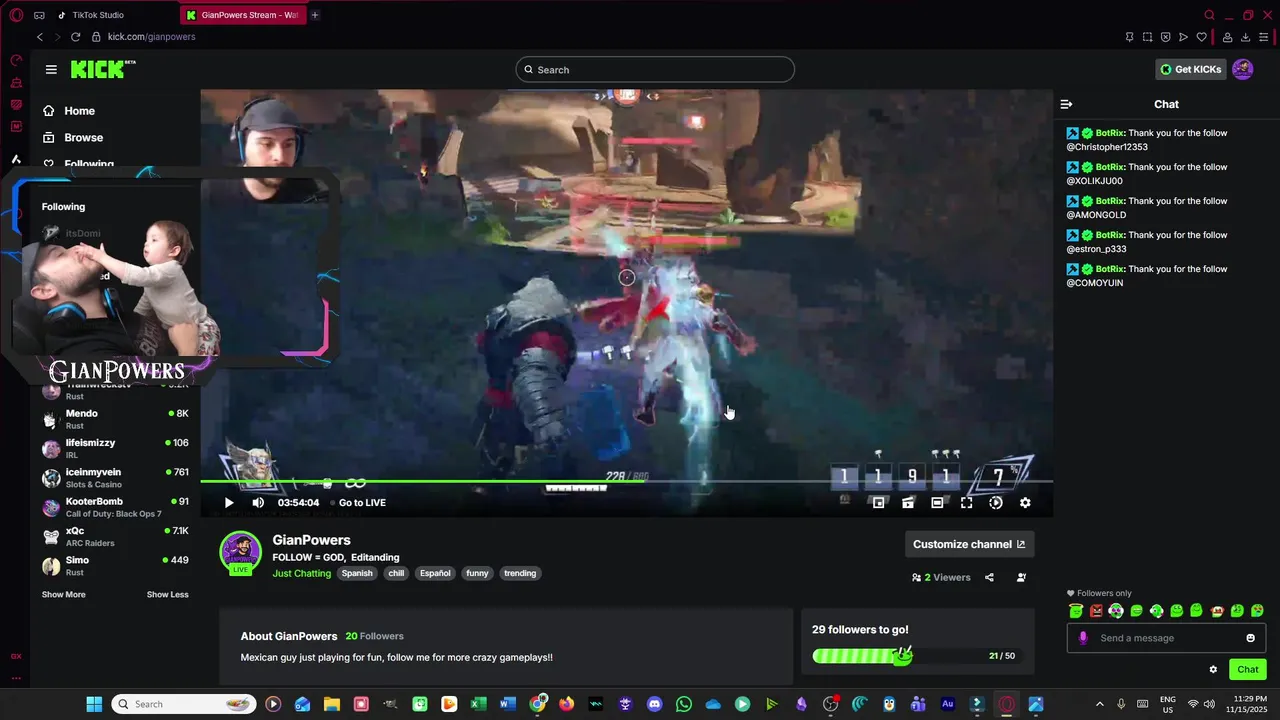The height and width of the screenshot is (720, 1280).
Task: Collapse the list with Show Less
Action: click(x=167, y=595)
